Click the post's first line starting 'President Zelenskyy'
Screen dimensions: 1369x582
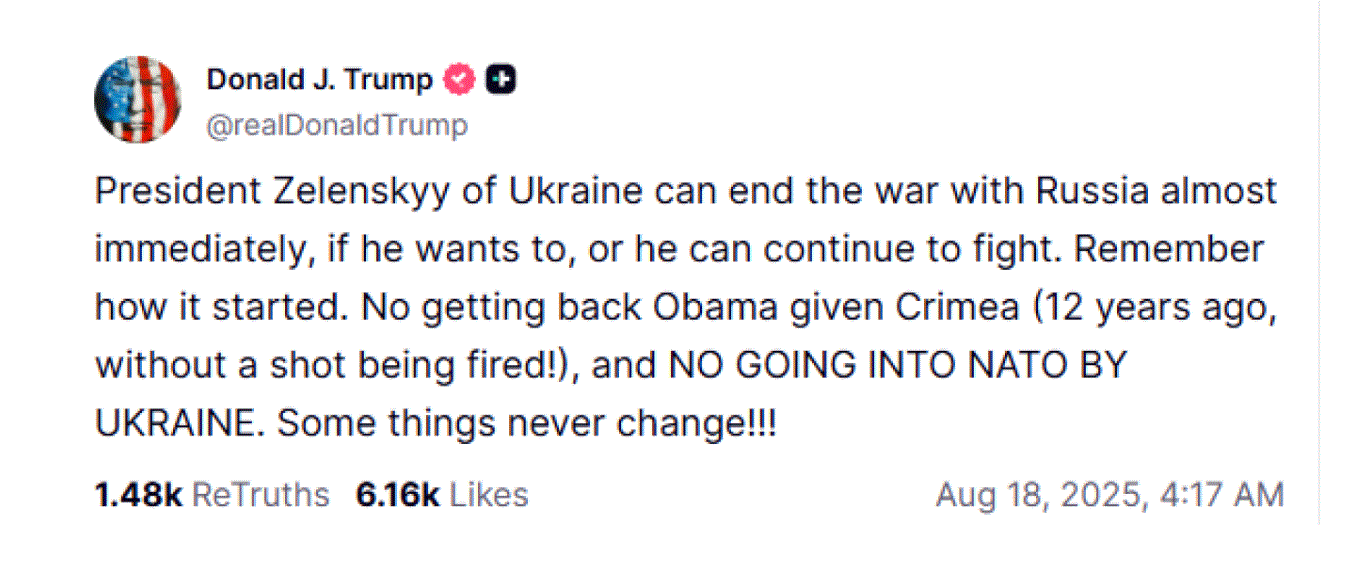686,190
